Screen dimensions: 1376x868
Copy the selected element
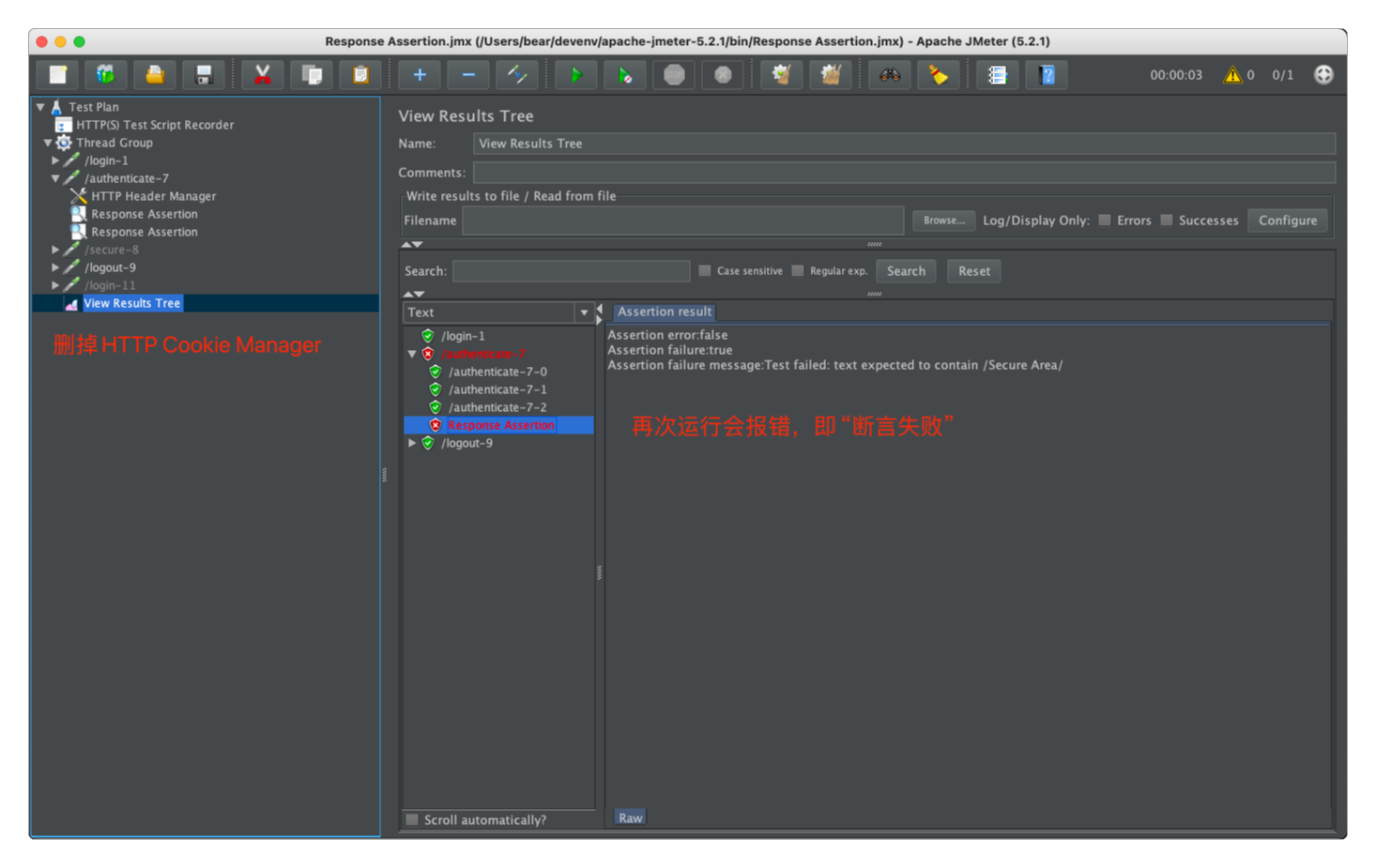coord(312,75)
